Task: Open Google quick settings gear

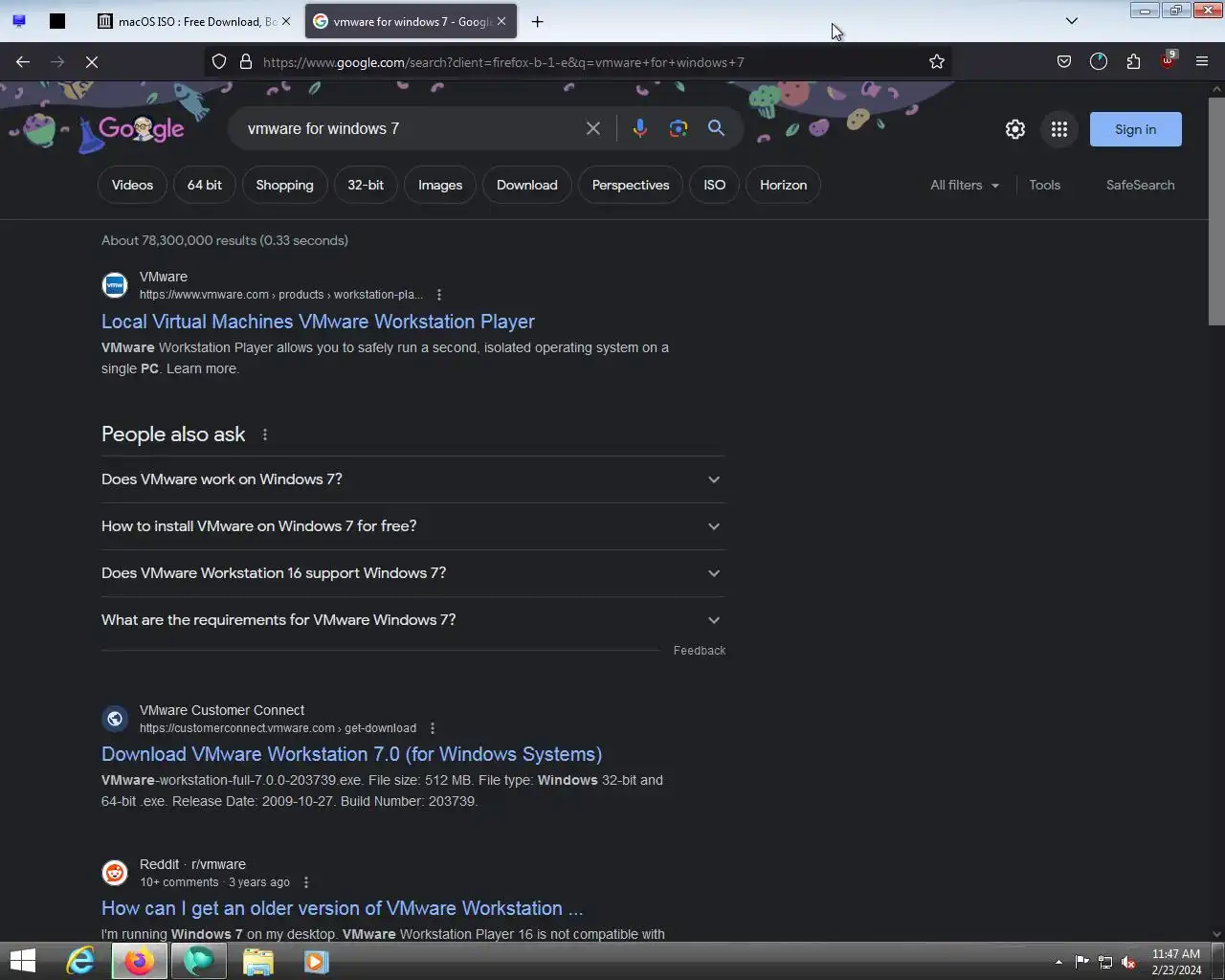Action: point(1015,129)
